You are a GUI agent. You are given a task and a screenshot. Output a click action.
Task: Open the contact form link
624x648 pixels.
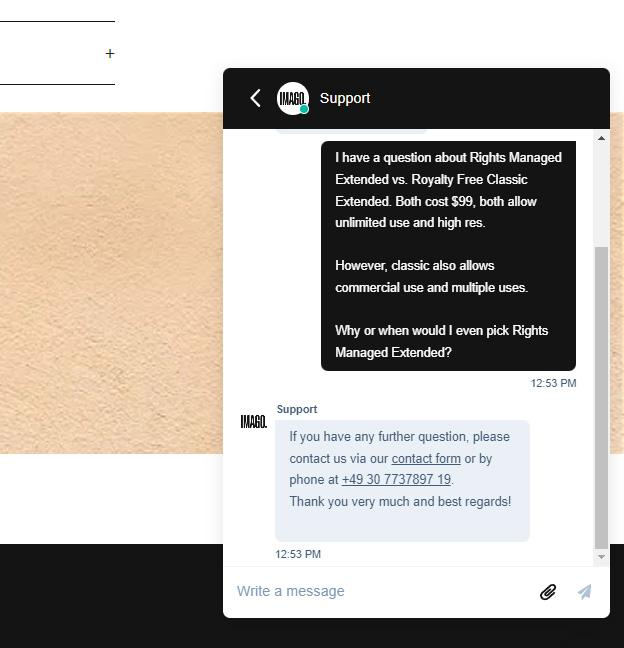(426, 459)
